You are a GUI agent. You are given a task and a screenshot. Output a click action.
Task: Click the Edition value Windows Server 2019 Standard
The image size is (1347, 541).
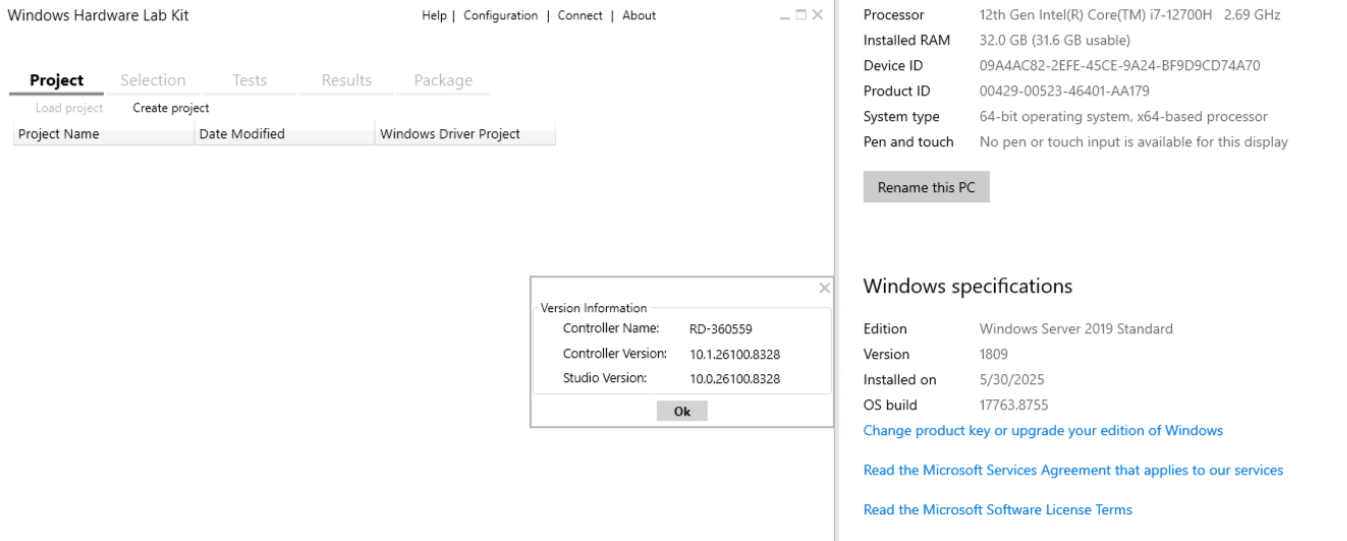(x=1076, y=329)
